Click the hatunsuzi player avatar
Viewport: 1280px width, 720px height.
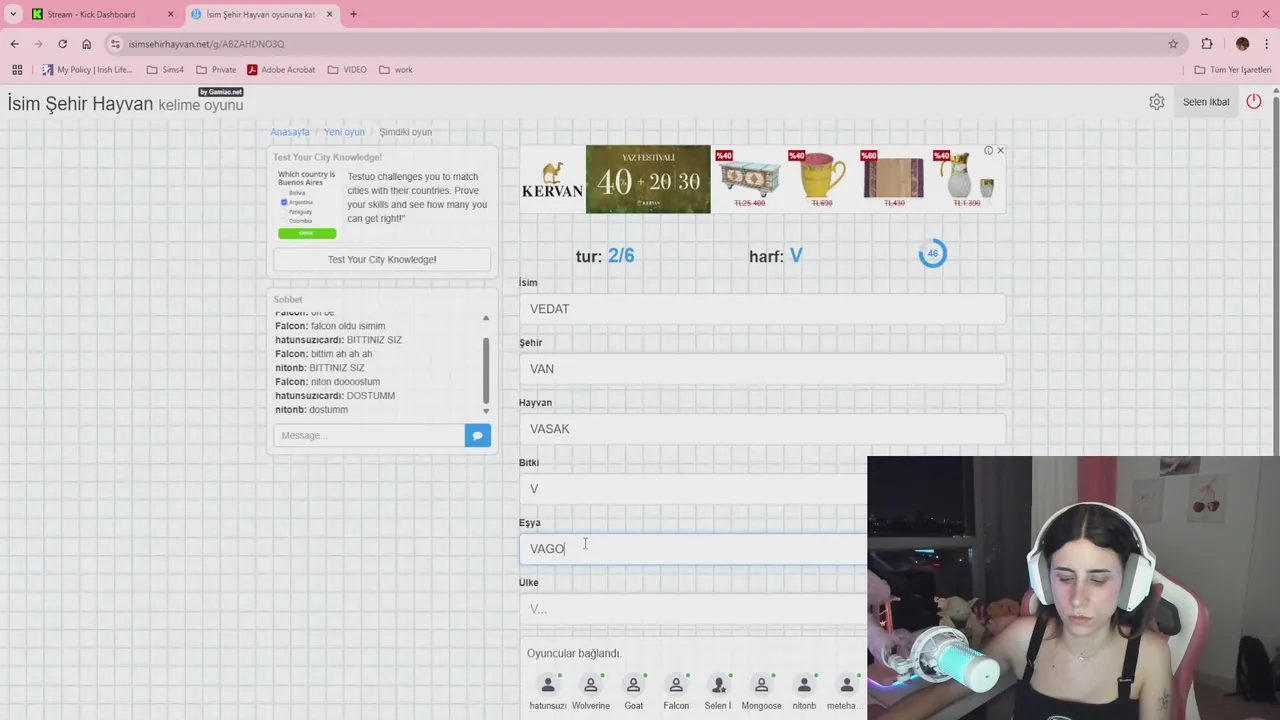(548, 685)
